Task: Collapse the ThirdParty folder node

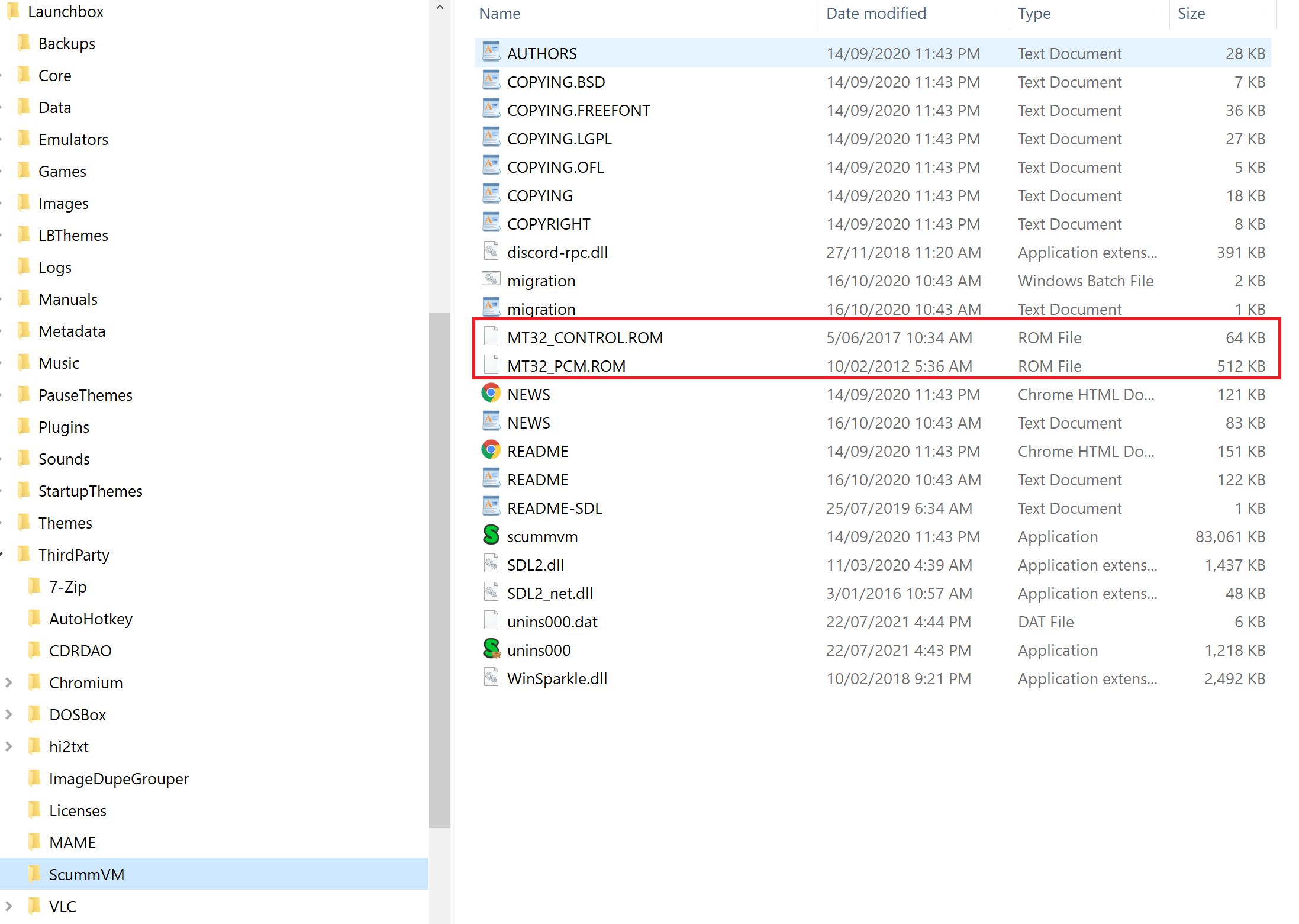Action: coord(2,555)
